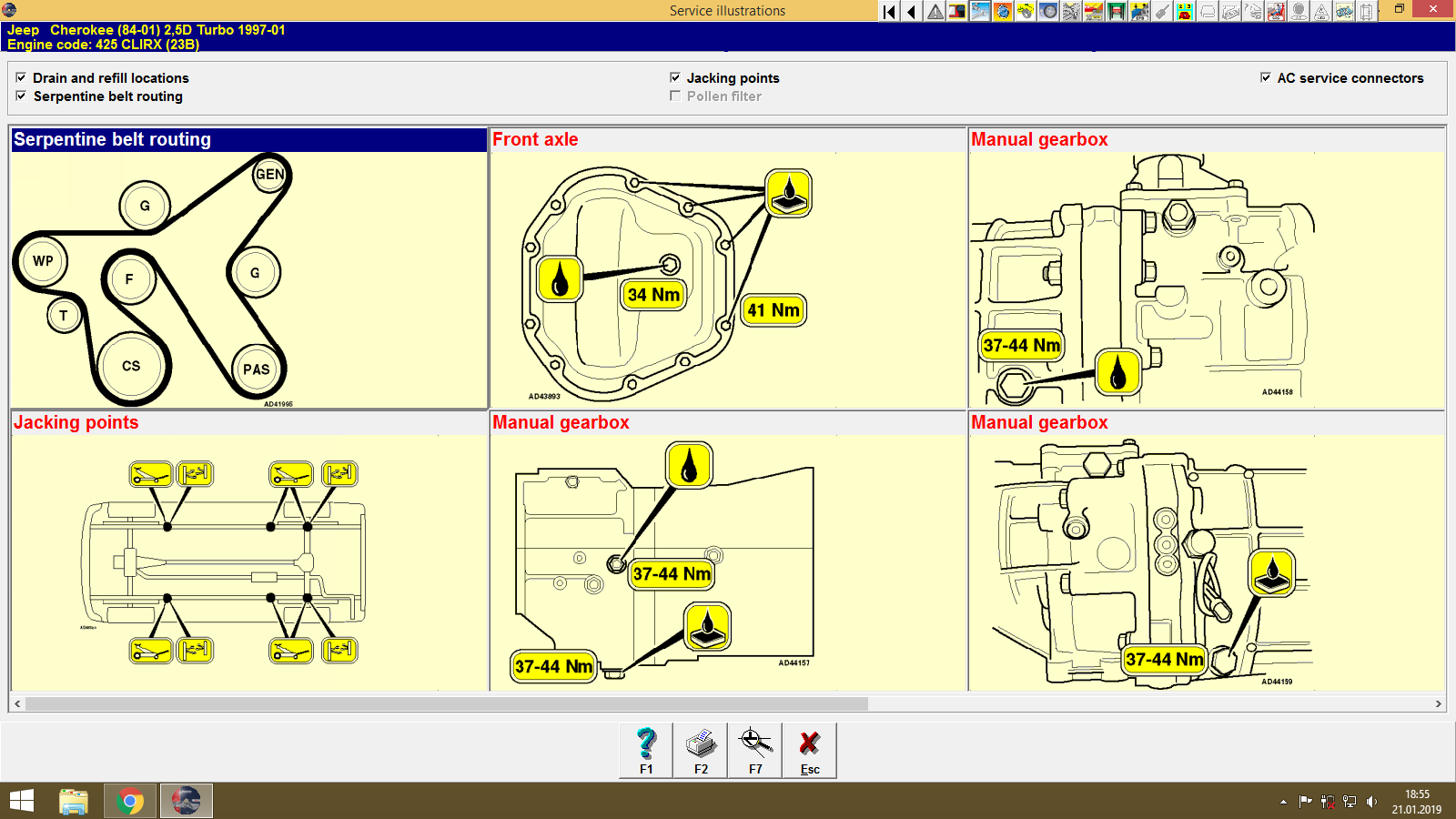Open the airbag occupant safety icon
1456x819 pixels.
(1278, 11)
